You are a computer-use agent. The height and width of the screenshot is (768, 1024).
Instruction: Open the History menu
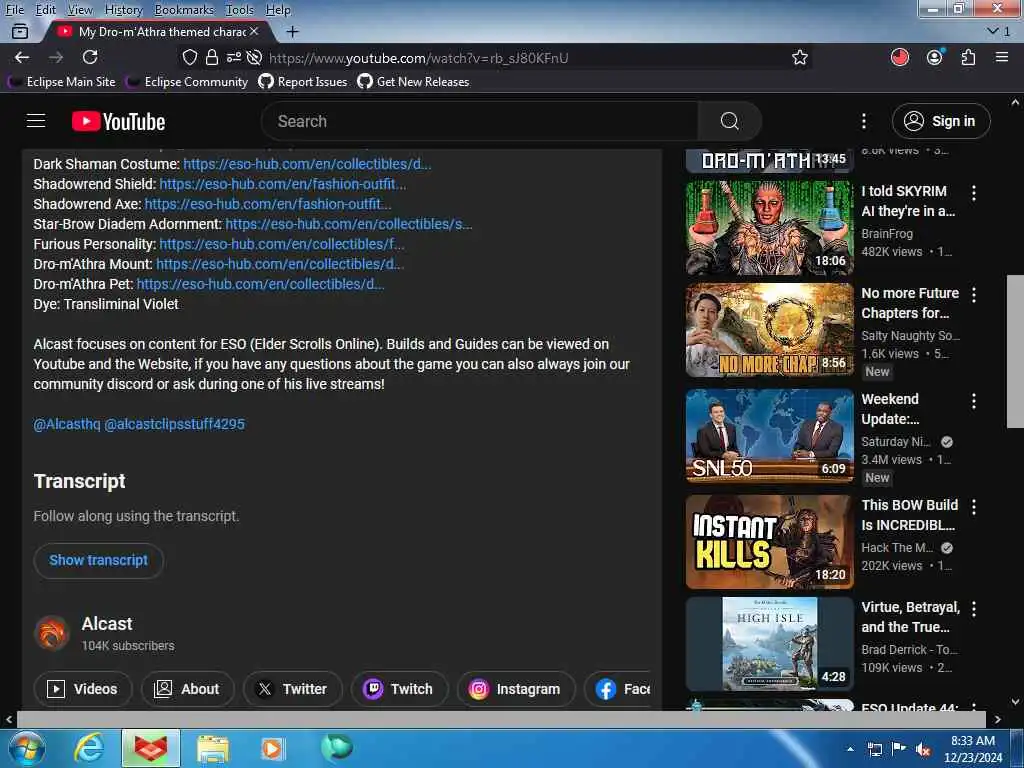123,10
